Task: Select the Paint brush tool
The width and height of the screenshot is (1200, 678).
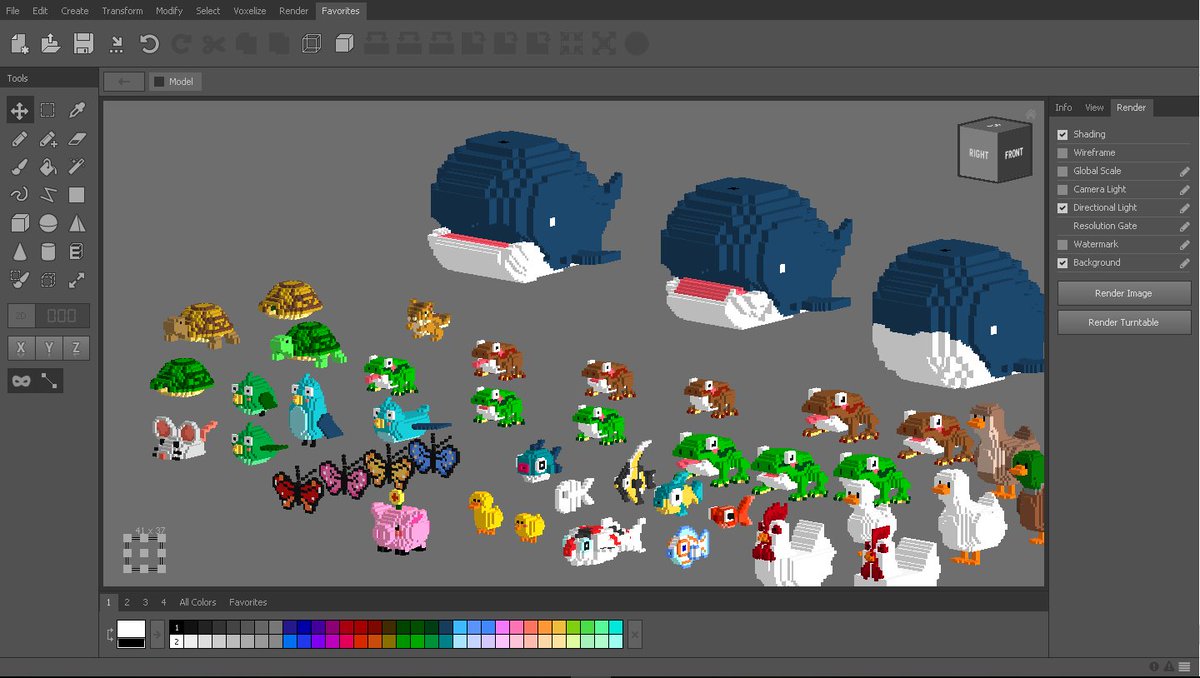Action: click(19, 167)
